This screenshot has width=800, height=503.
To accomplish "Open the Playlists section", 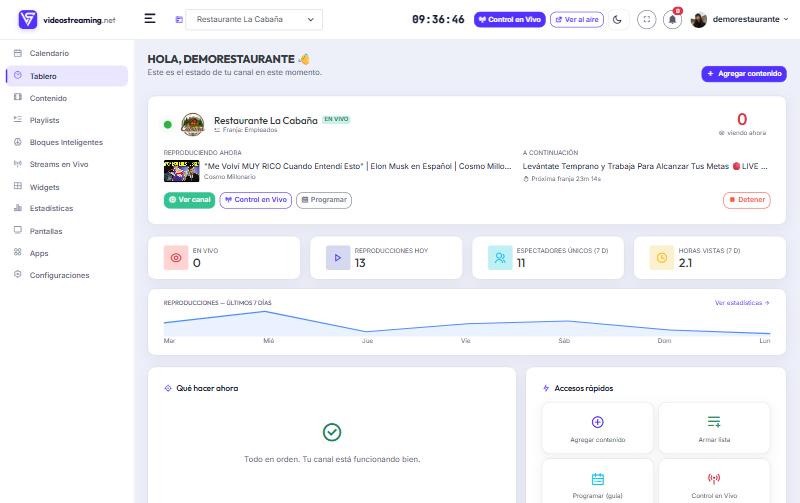I will [x=44, y=120].
